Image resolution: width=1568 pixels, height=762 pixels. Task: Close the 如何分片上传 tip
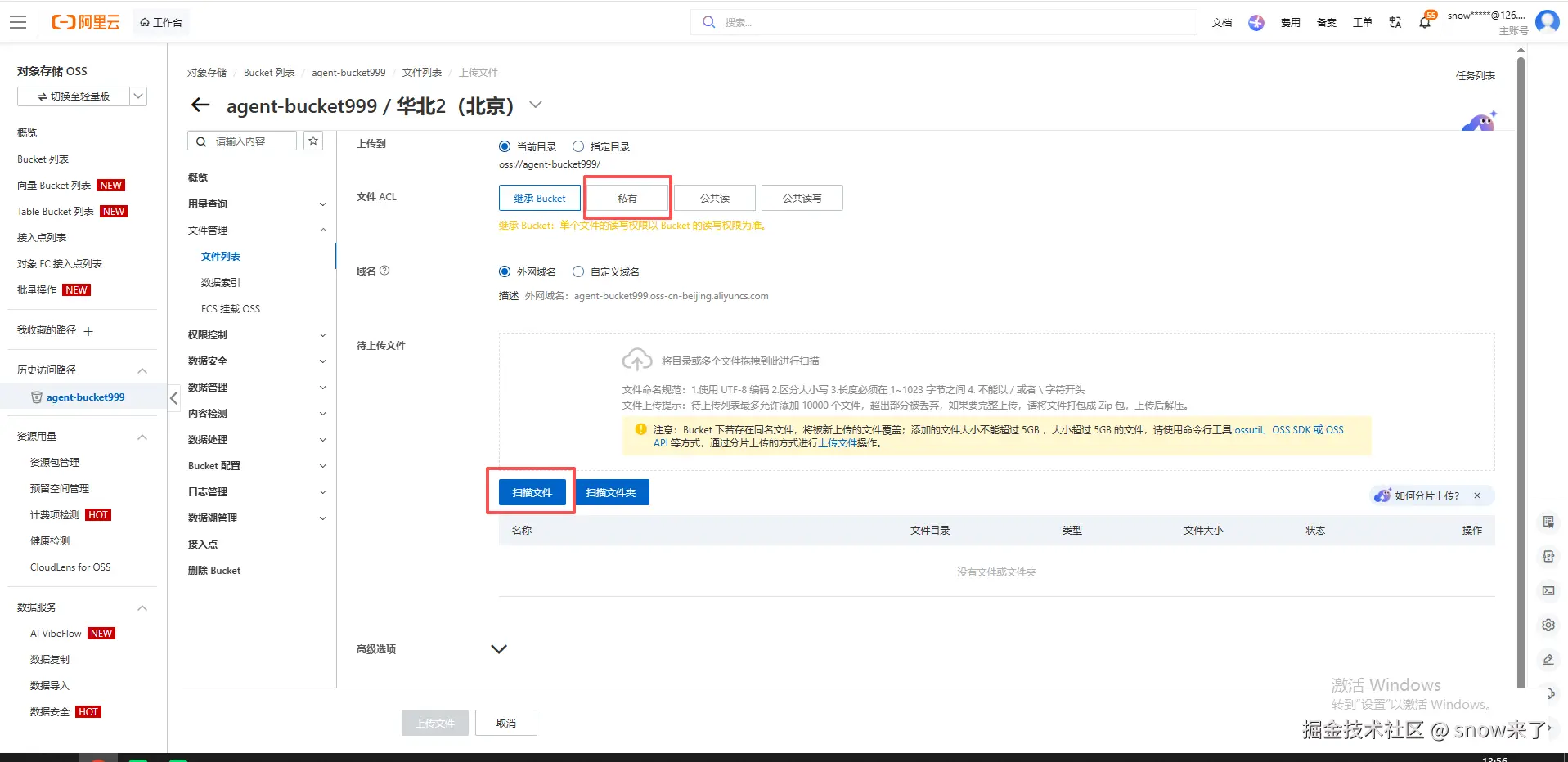(x=1477, y=495)
